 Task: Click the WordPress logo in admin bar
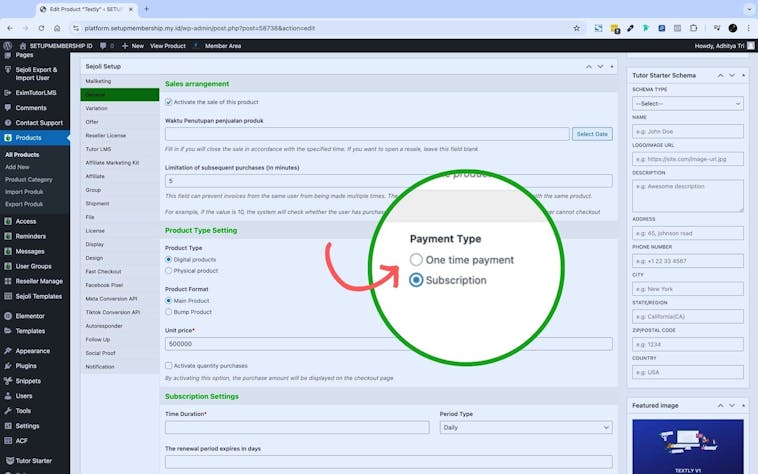[x=7, y=46]
